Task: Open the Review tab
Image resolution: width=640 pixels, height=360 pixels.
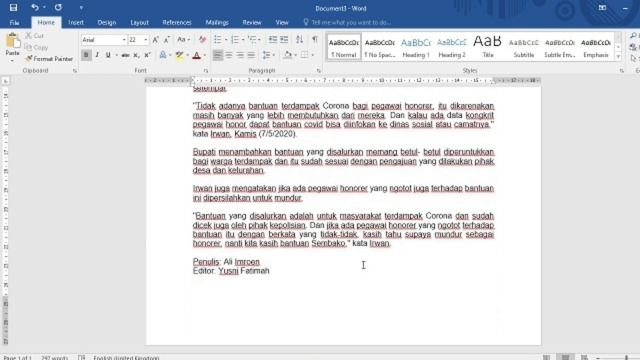Action: (252, 22)
